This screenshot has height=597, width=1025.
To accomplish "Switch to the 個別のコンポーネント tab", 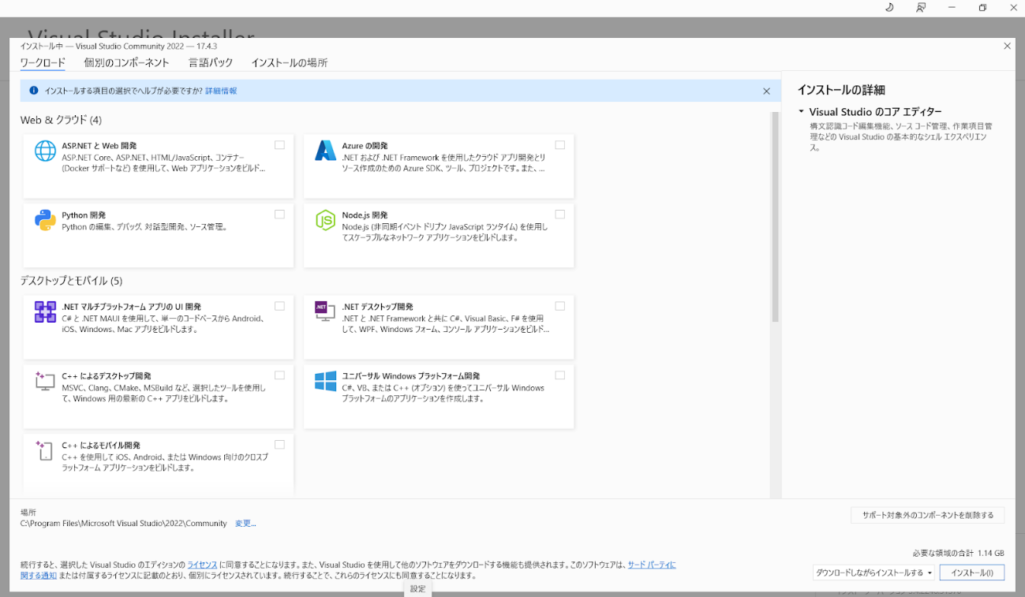I will (127, 63).
